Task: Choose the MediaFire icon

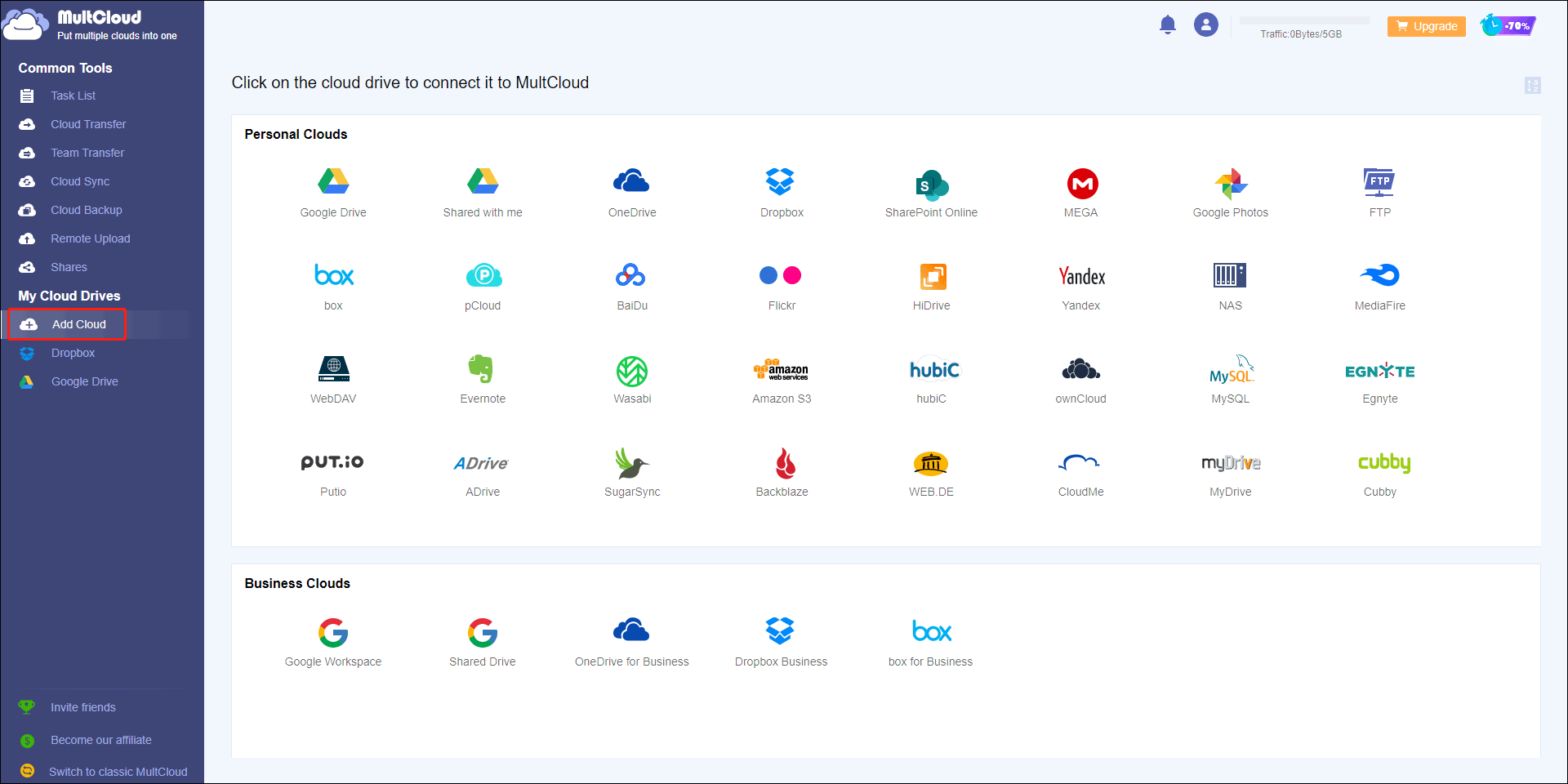Action: click(1379, 275)
